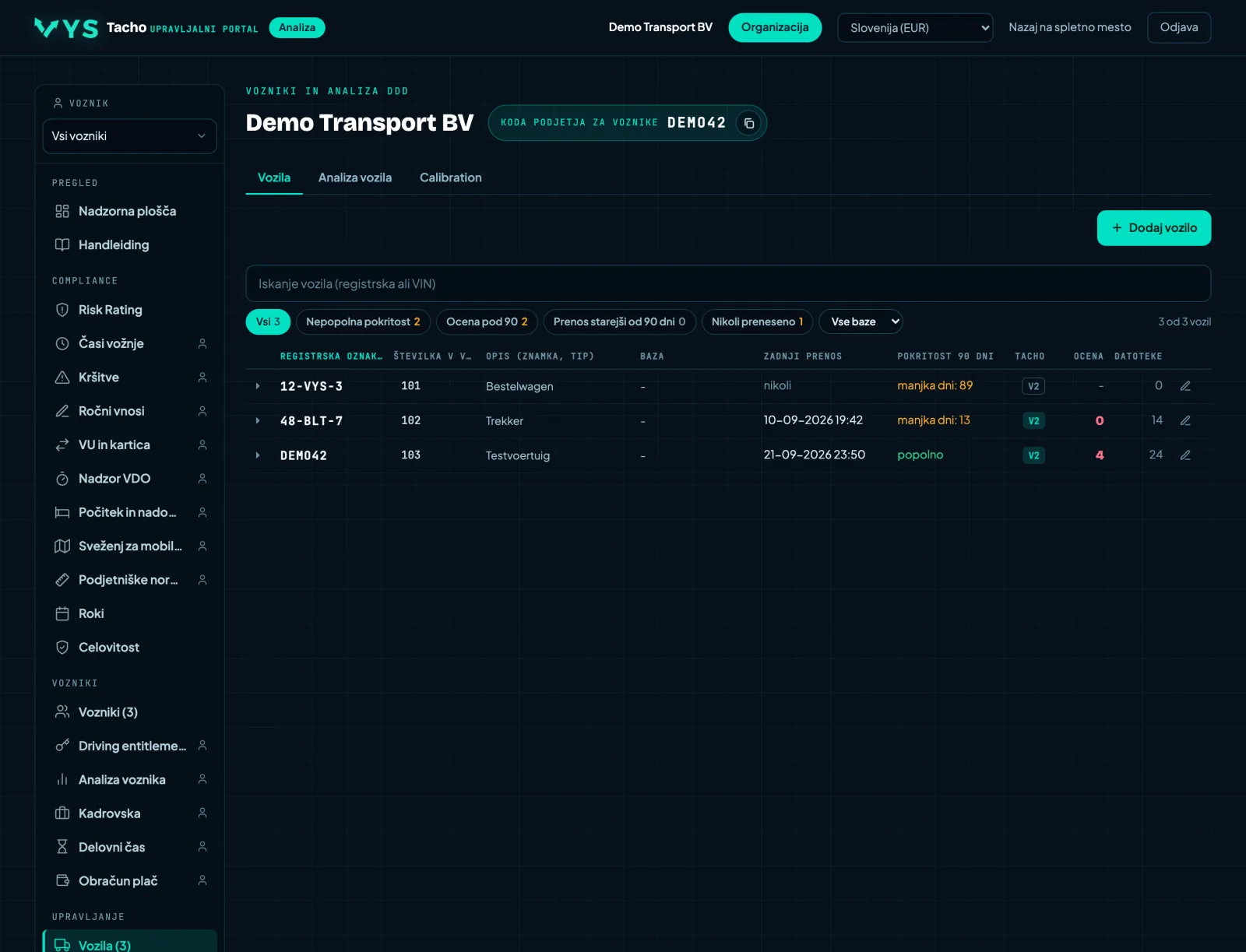Expand row for vehicle DEMO42

(x=258, y=455)
